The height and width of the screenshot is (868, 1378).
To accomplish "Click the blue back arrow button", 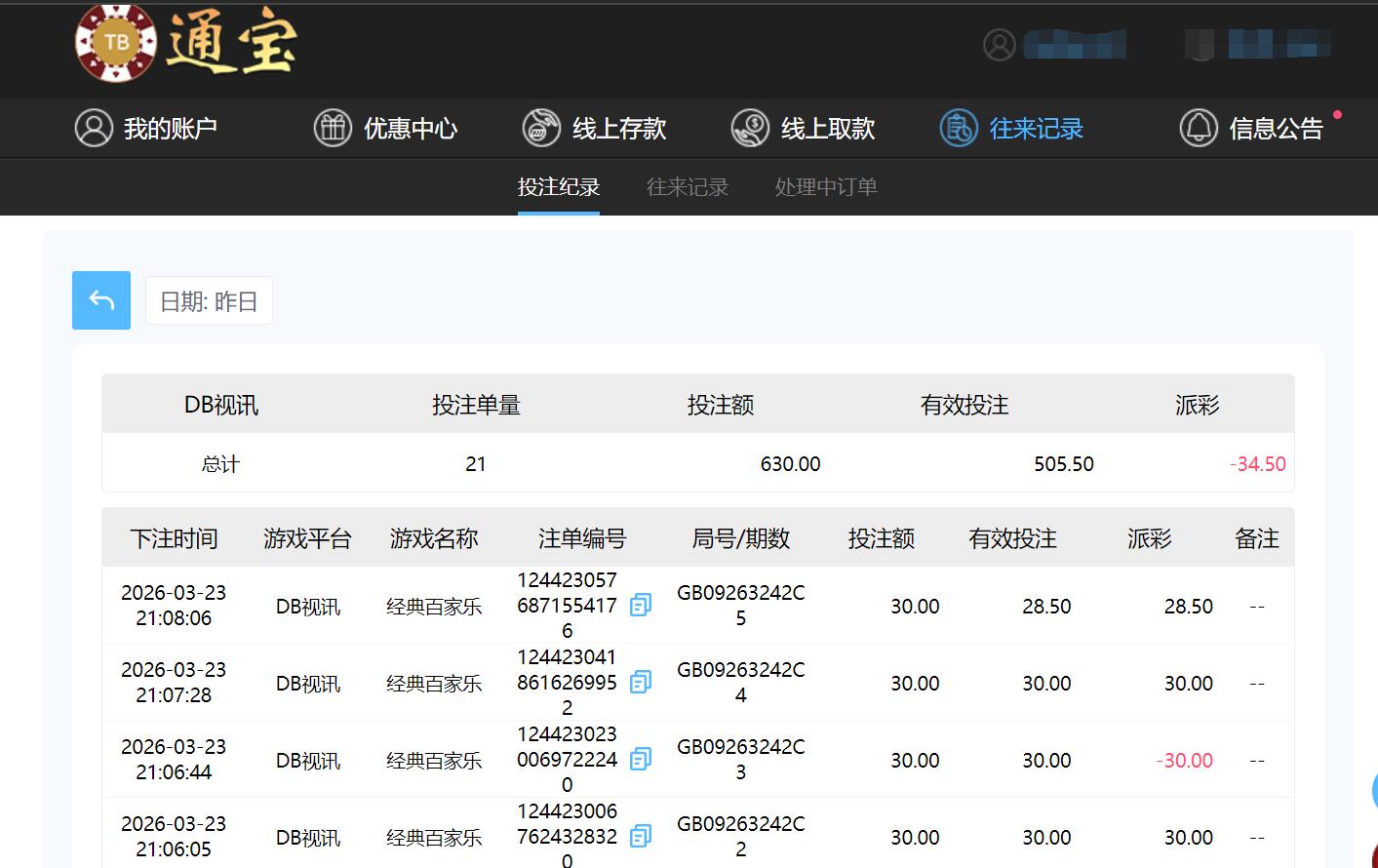I will pyautogui.click(x=100, y=300).
